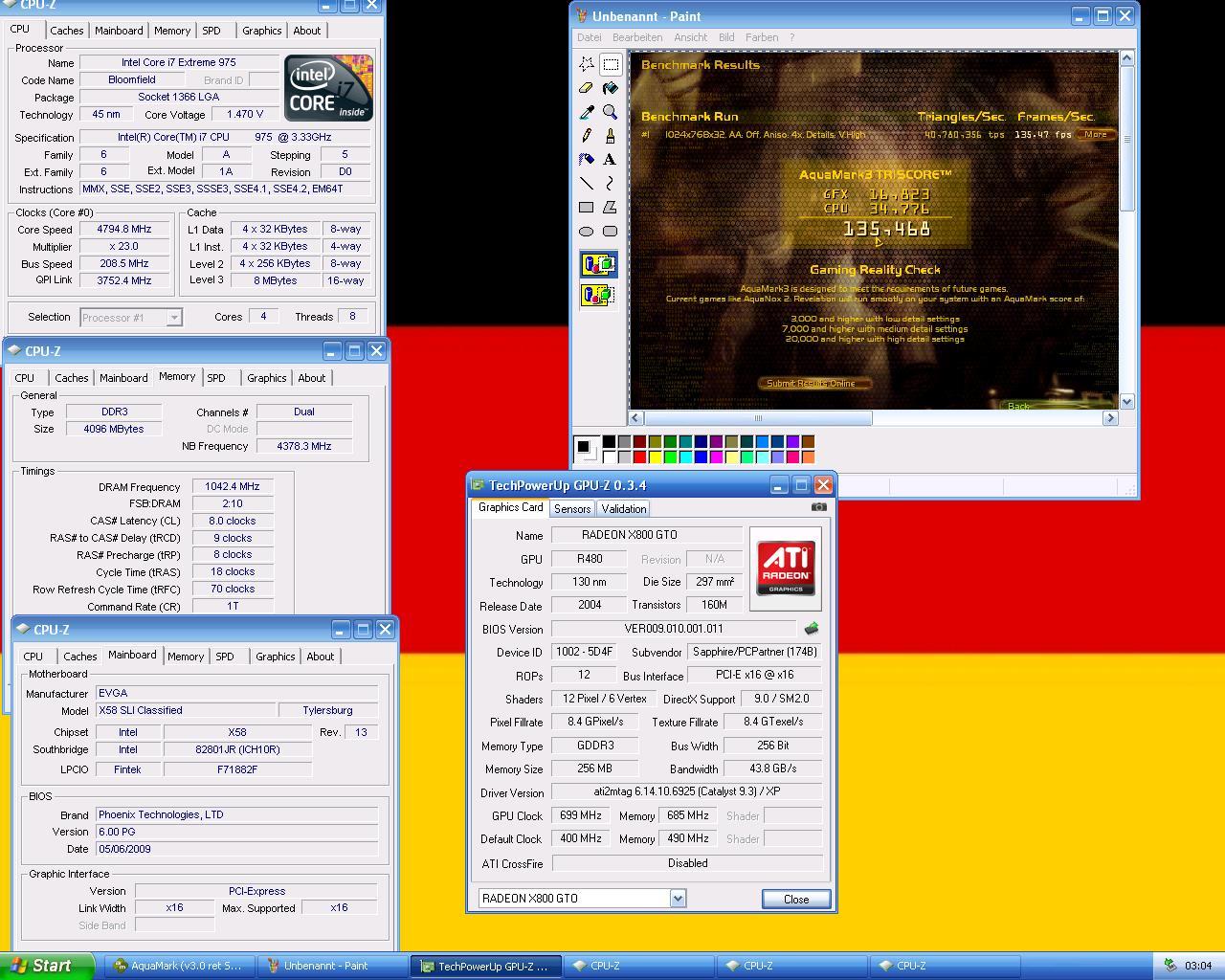Open the Processor #1 selection dropdown
Viewport: 1225px width, 980px height.
click(174, 317)
